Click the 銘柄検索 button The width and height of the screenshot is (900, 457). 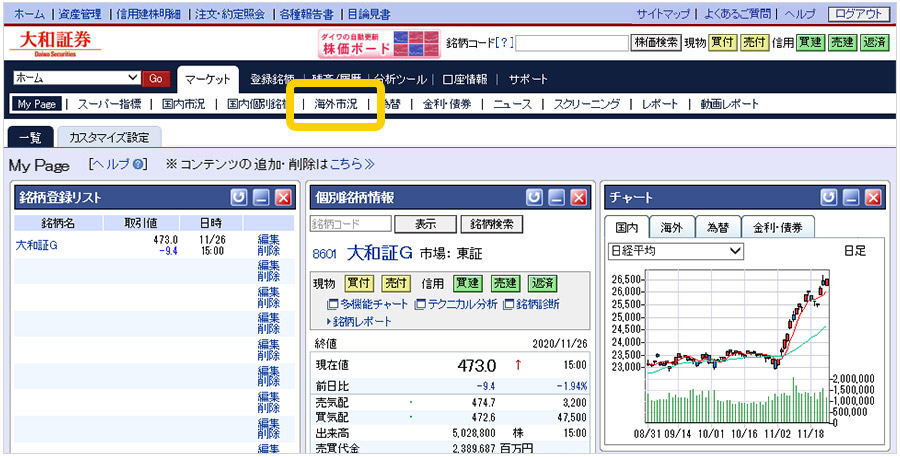pyautogui.click(x=491, y=224)
